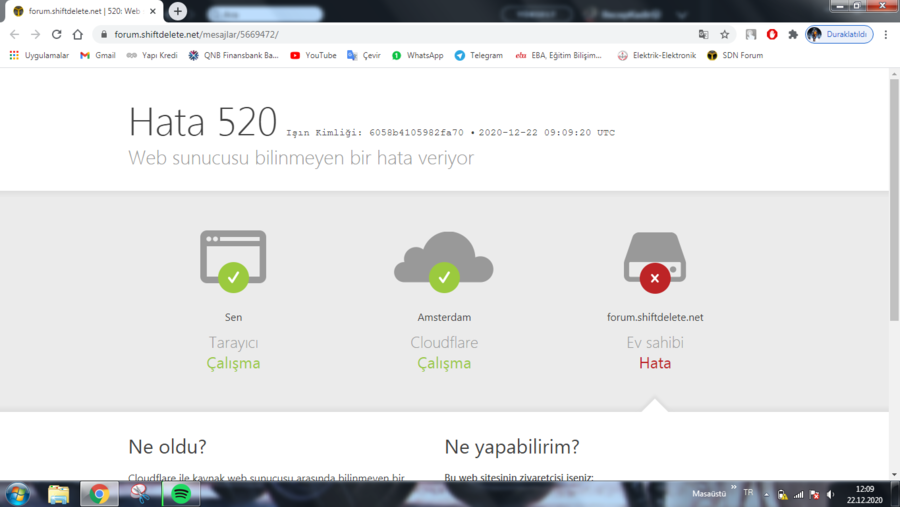Open the red Opera-style extension icon
Screen dimensions: 900x507
tap(772, 34)
